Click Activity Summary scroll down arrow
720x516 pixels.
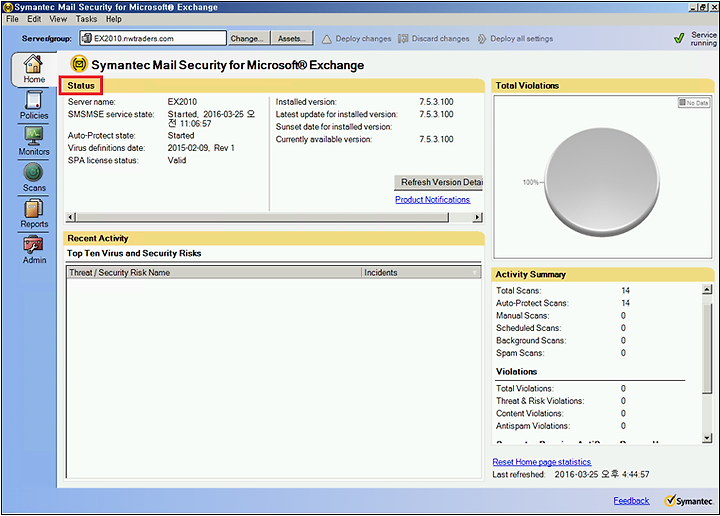pos(707,438)
